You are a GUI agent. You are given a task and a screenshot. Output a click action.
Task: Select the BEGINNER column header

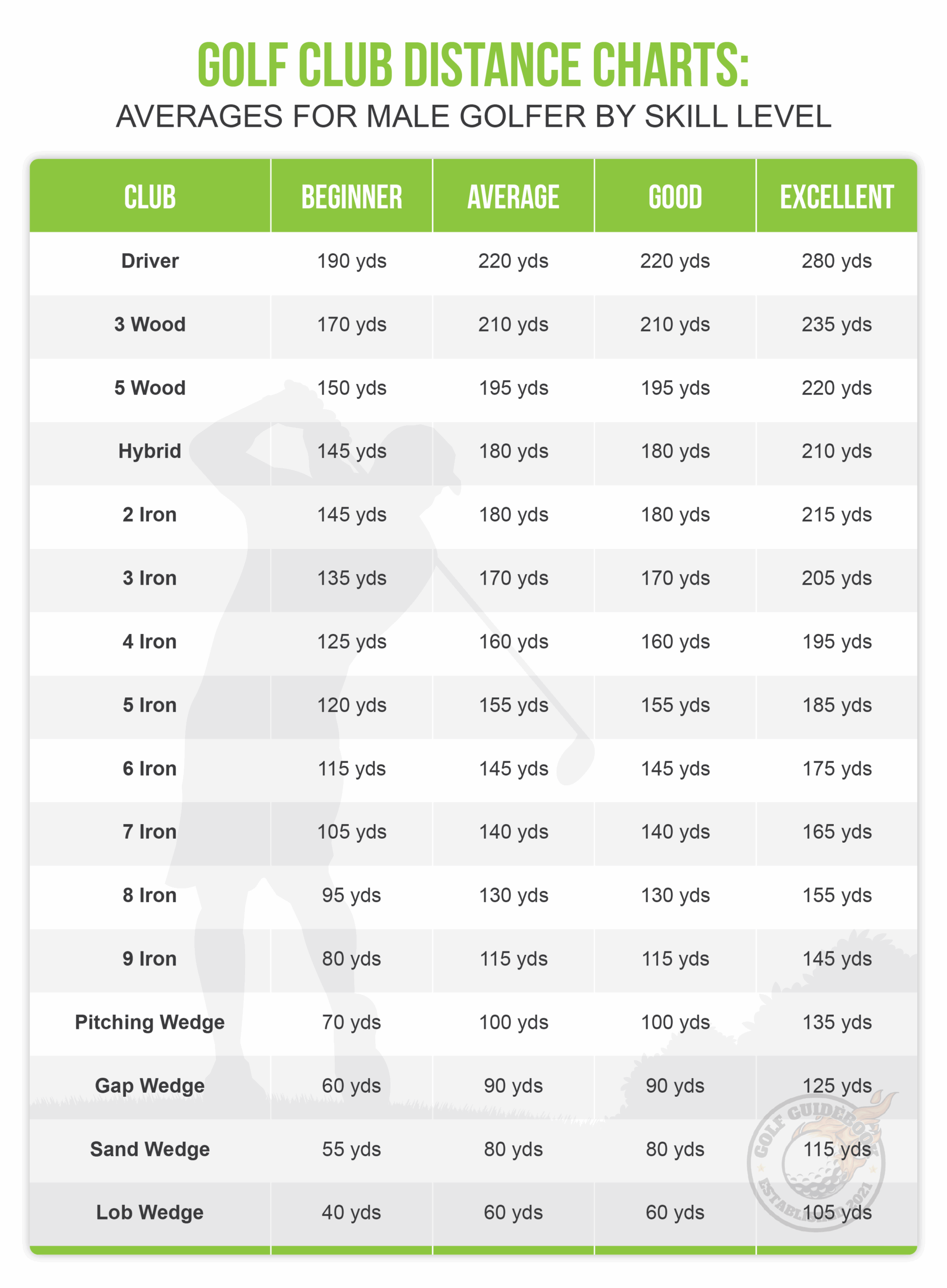click(351, 197)
